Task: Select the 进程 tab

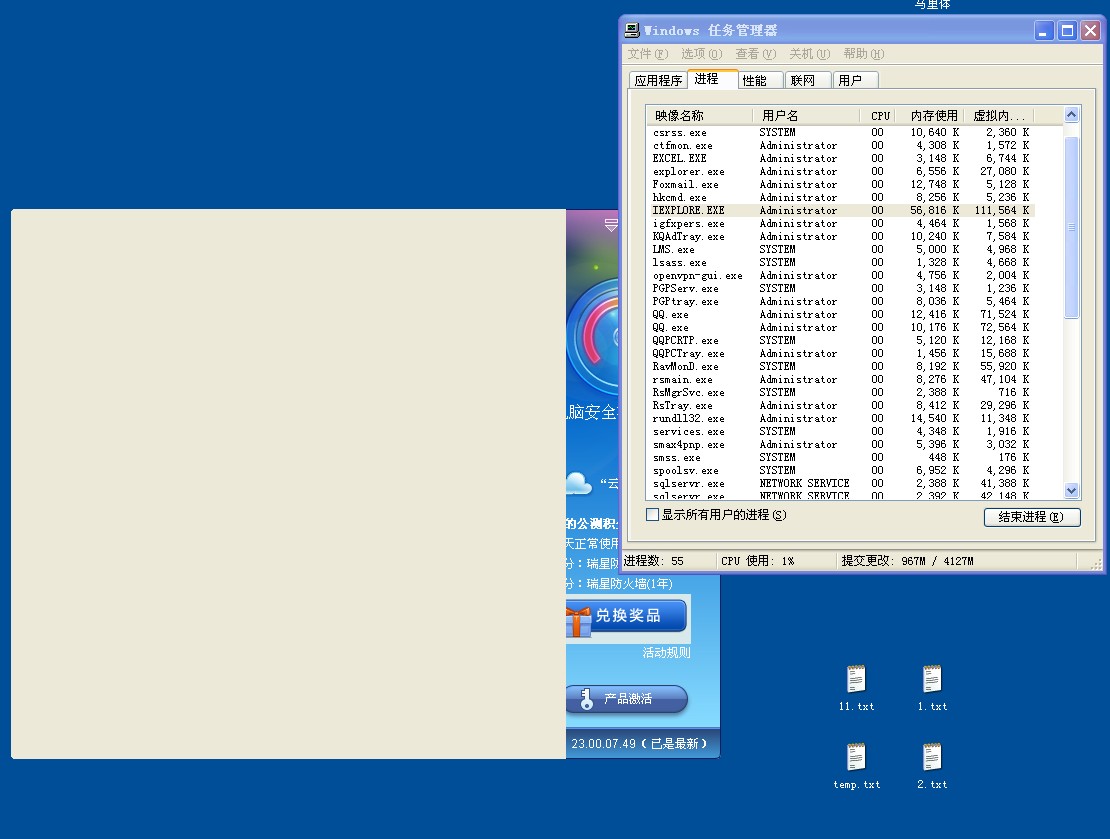Action: coord(712,79)
